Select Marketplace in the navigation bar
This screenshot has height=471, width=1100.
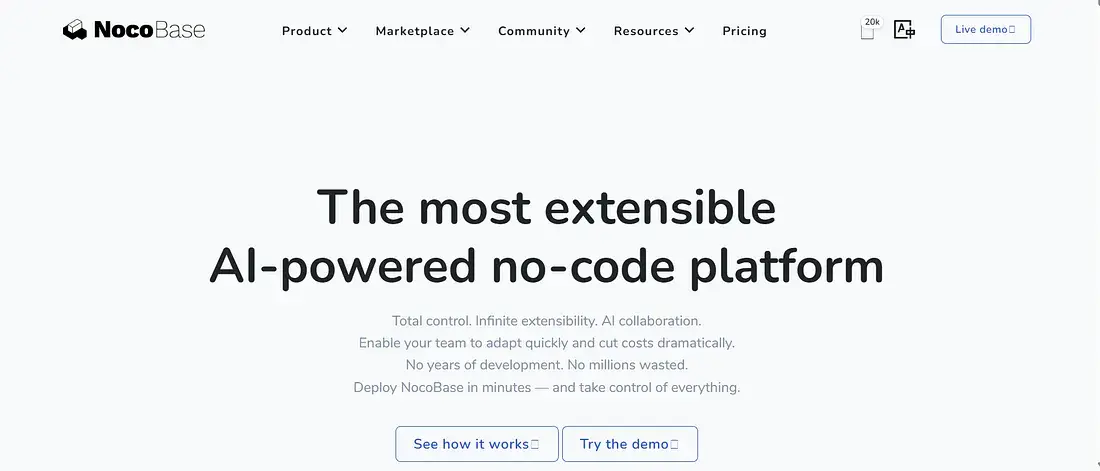click(413, 31)
